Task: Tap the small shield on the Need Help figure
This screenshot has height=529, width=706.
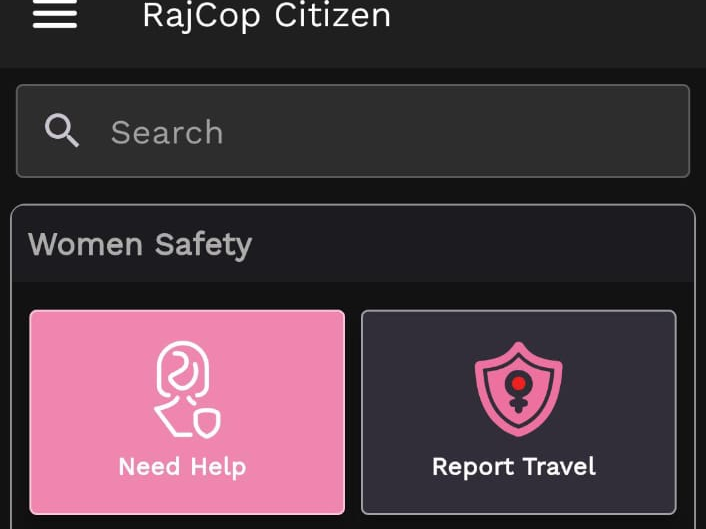Action: click(207, 423)
